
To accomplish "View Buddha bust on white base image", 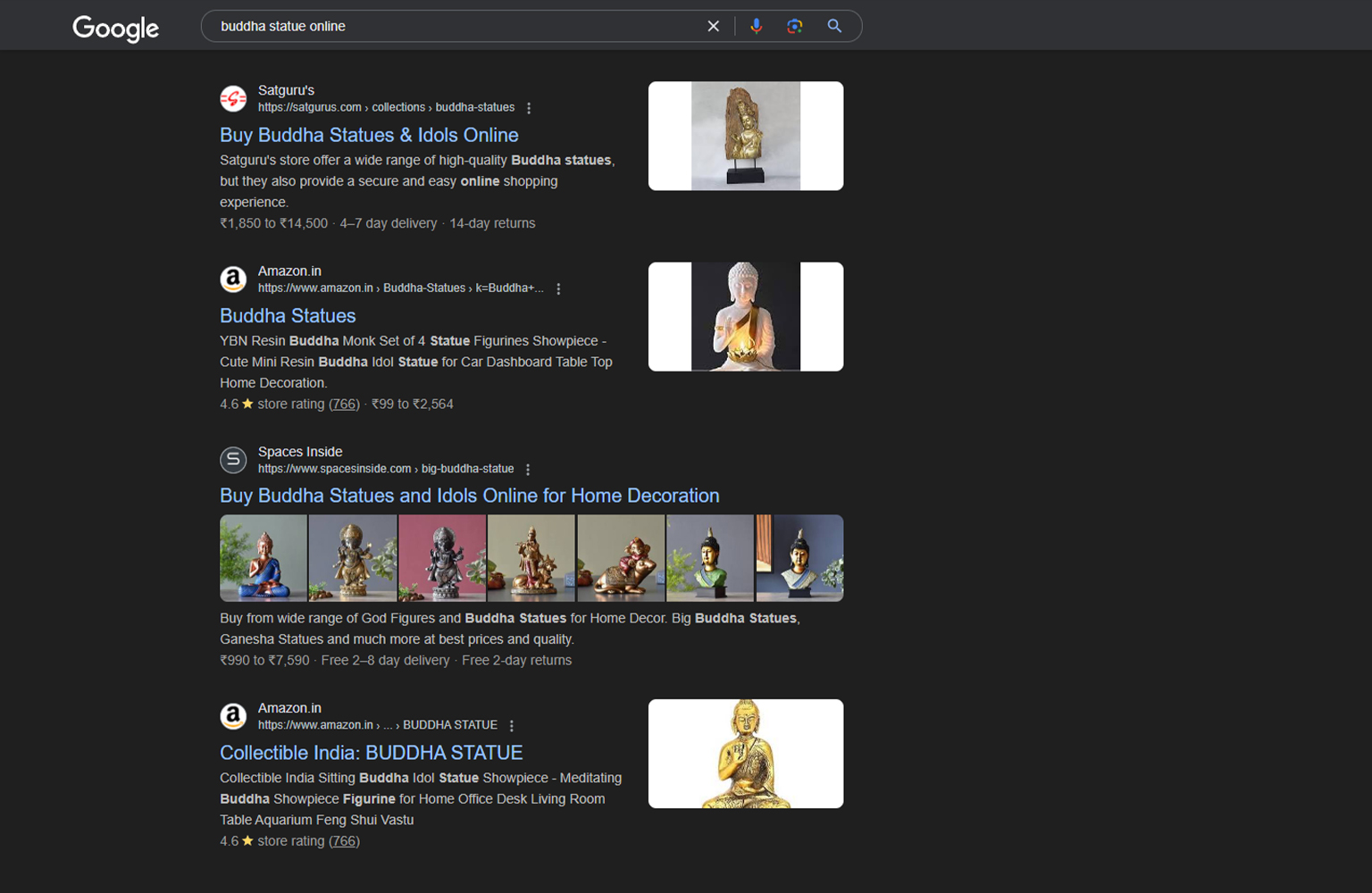I will tap(799, 558).
